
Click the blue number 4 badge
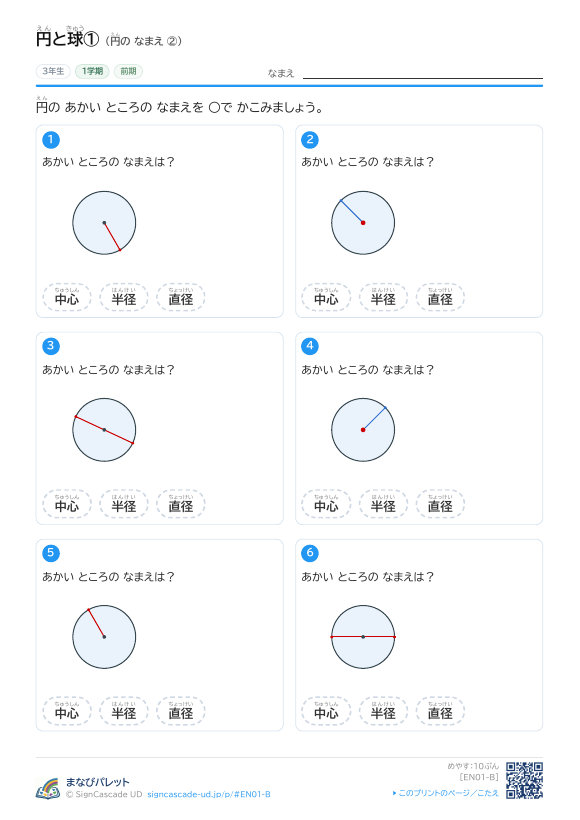pos(310,346)
